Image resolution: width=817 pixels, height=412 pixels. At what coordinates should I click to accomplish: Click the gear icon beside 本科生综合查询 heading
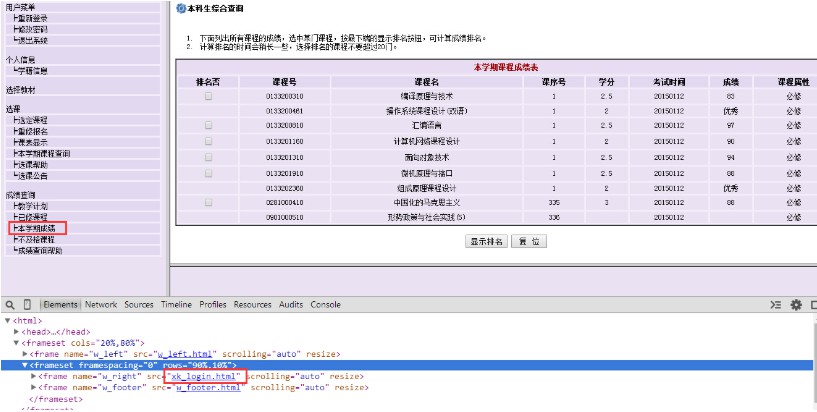coord(181,8)
